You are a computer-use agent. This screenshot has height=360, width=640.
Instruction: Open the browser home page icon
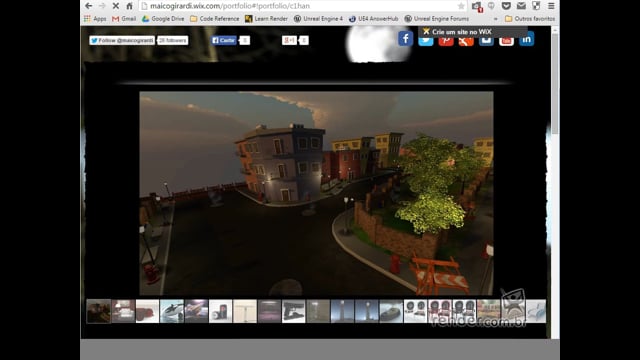129,6
